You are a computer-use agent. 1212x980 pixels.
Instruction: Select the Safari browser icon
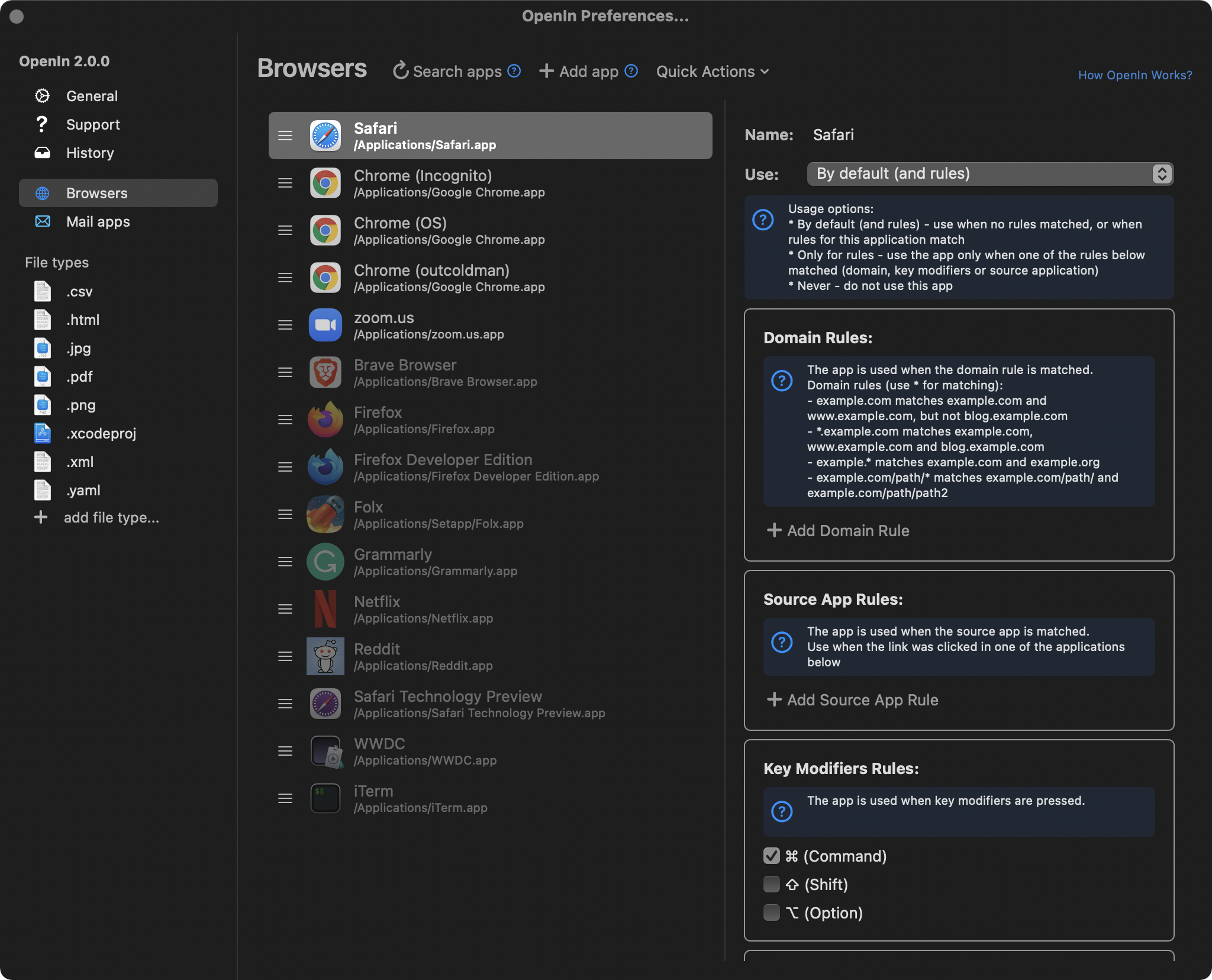pyautogui.click(x=326, y=135)
